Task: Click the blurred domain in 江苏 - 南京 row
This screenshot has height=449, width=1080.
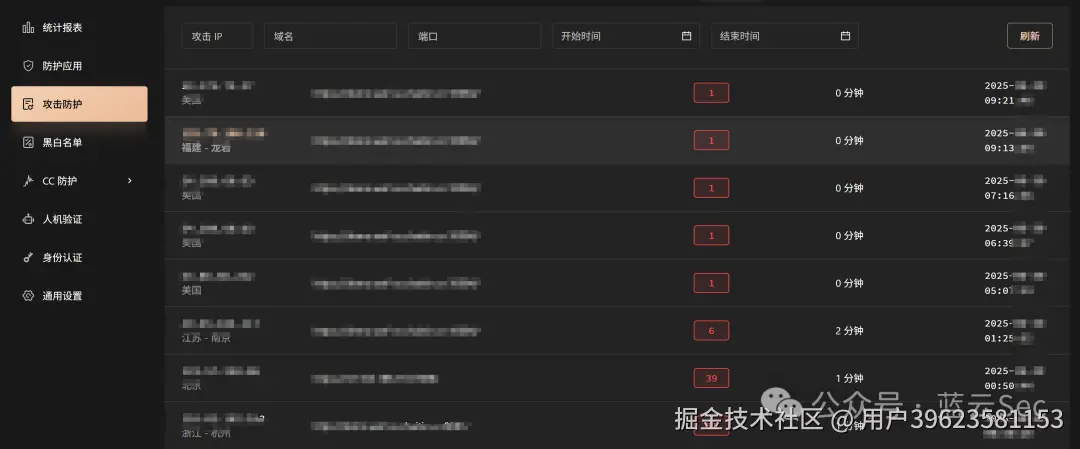Action: [395, 331]
